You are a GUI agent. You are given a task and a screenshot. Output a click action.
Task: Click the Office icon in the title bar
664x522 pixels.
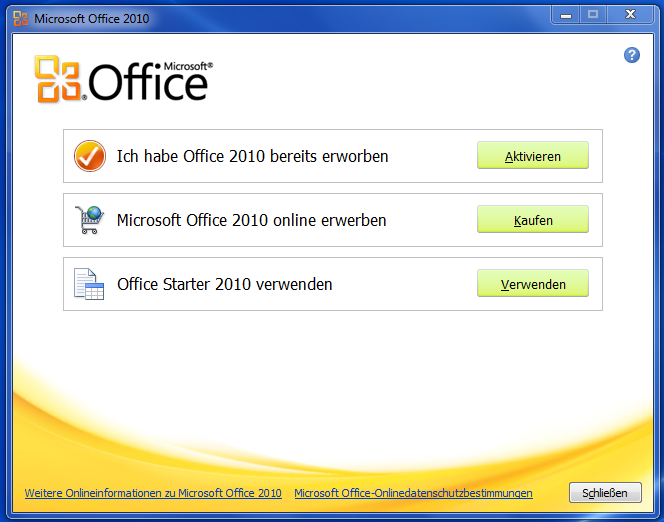(20, 17)
